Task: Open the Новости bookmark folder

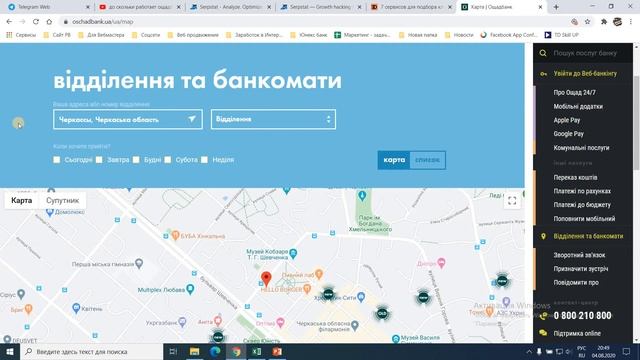Action: coord(460,35)
